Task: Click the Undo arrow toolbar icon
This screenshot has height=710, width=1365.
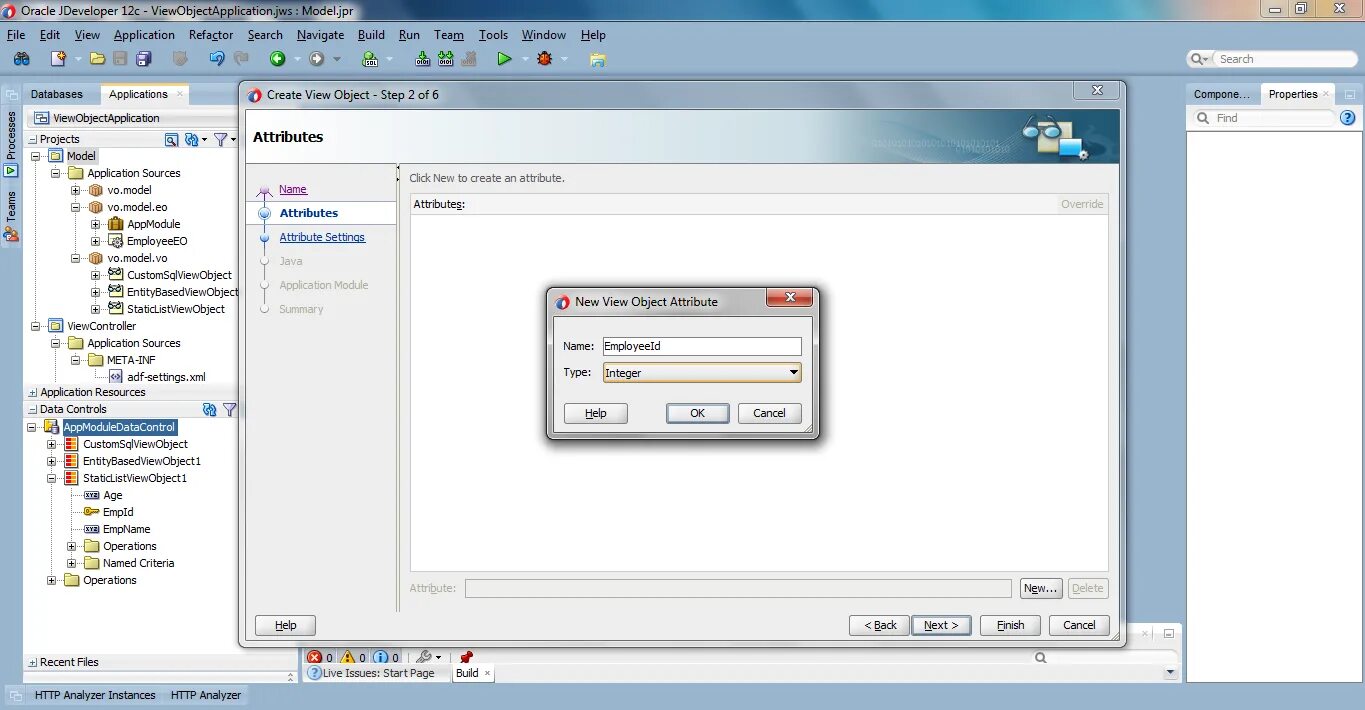Action: [x=216, y=59]
